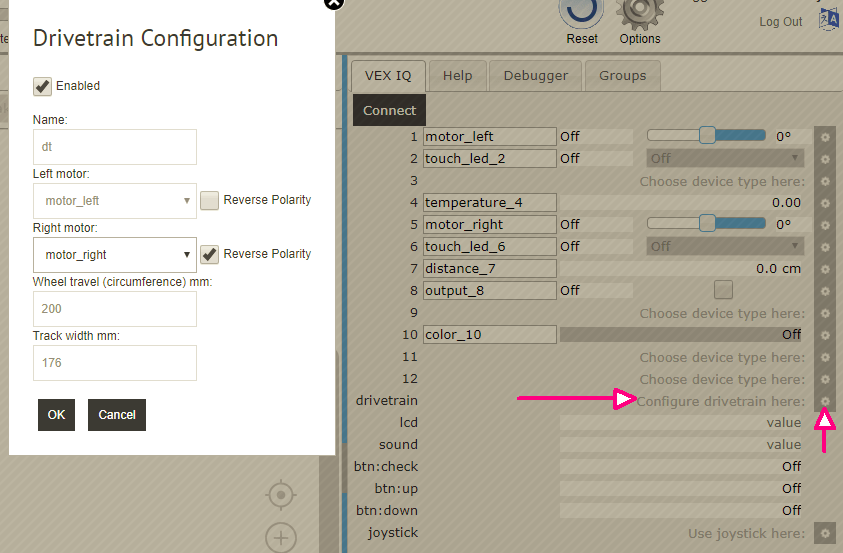Click the motor_right speed slider handle
The image size is (843, 553).
[x=707, y=223]
